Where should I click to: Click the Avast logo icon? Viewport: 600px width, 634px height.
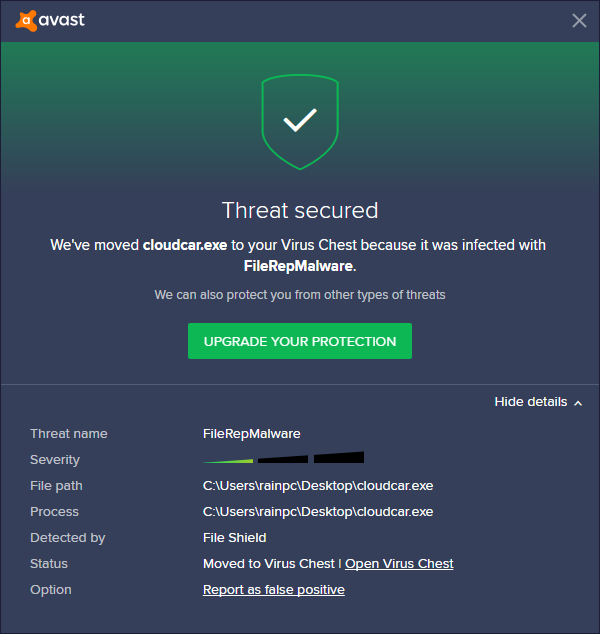click(x=24, y=20)
